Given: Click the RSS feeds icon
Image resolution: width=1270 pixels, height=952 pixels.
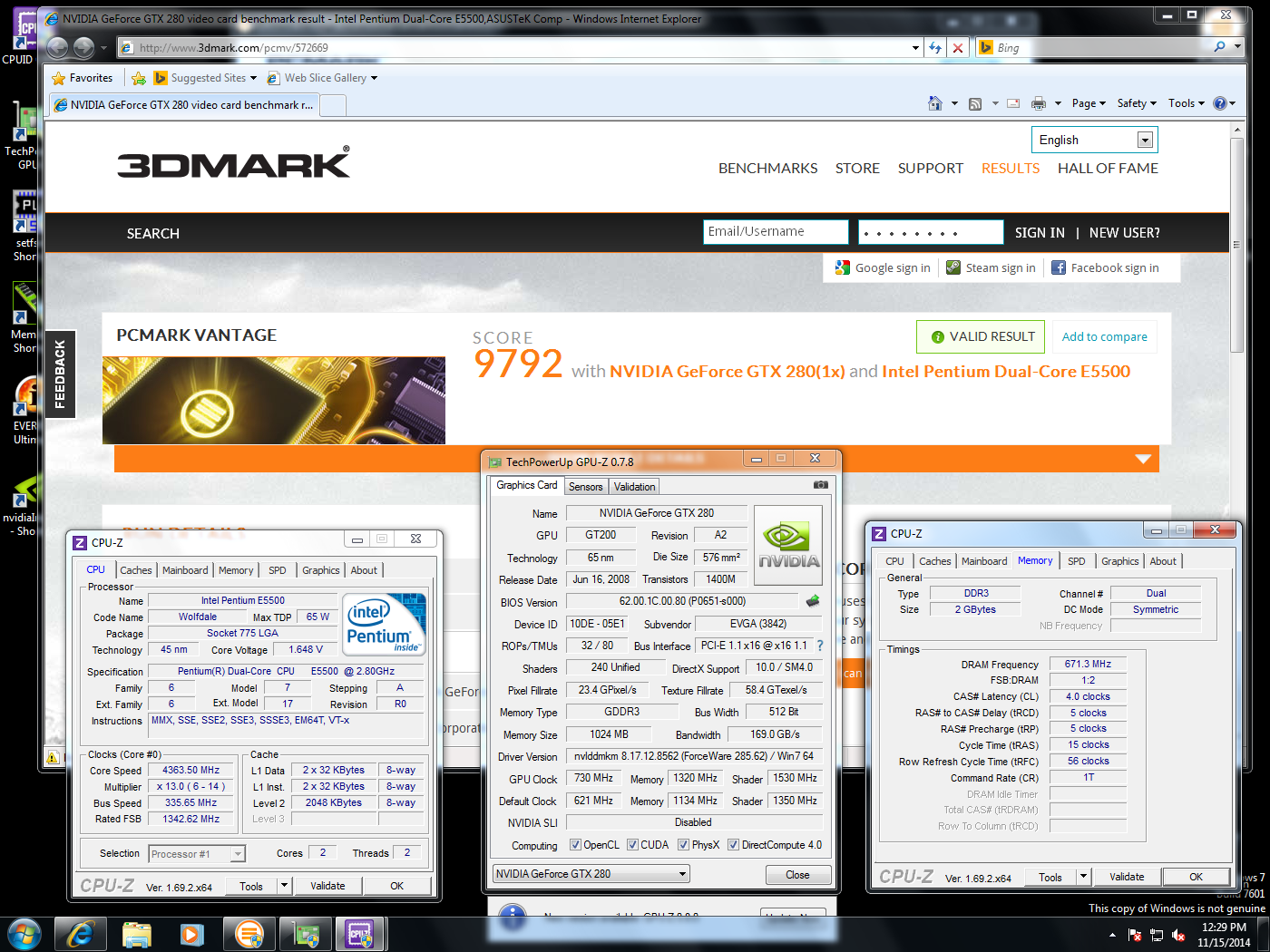Looking at the screenshot, I should point(975,103).
